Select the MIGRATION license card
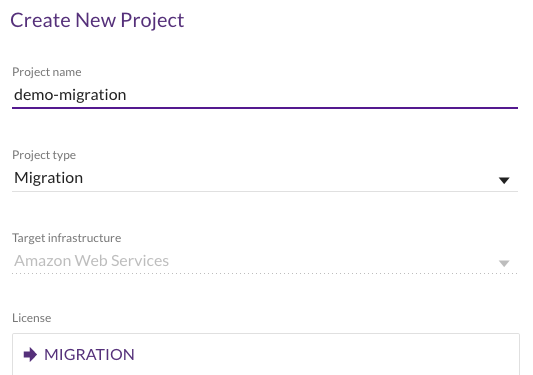This screenshot has width=533, height=375. [x=266, y=354]
